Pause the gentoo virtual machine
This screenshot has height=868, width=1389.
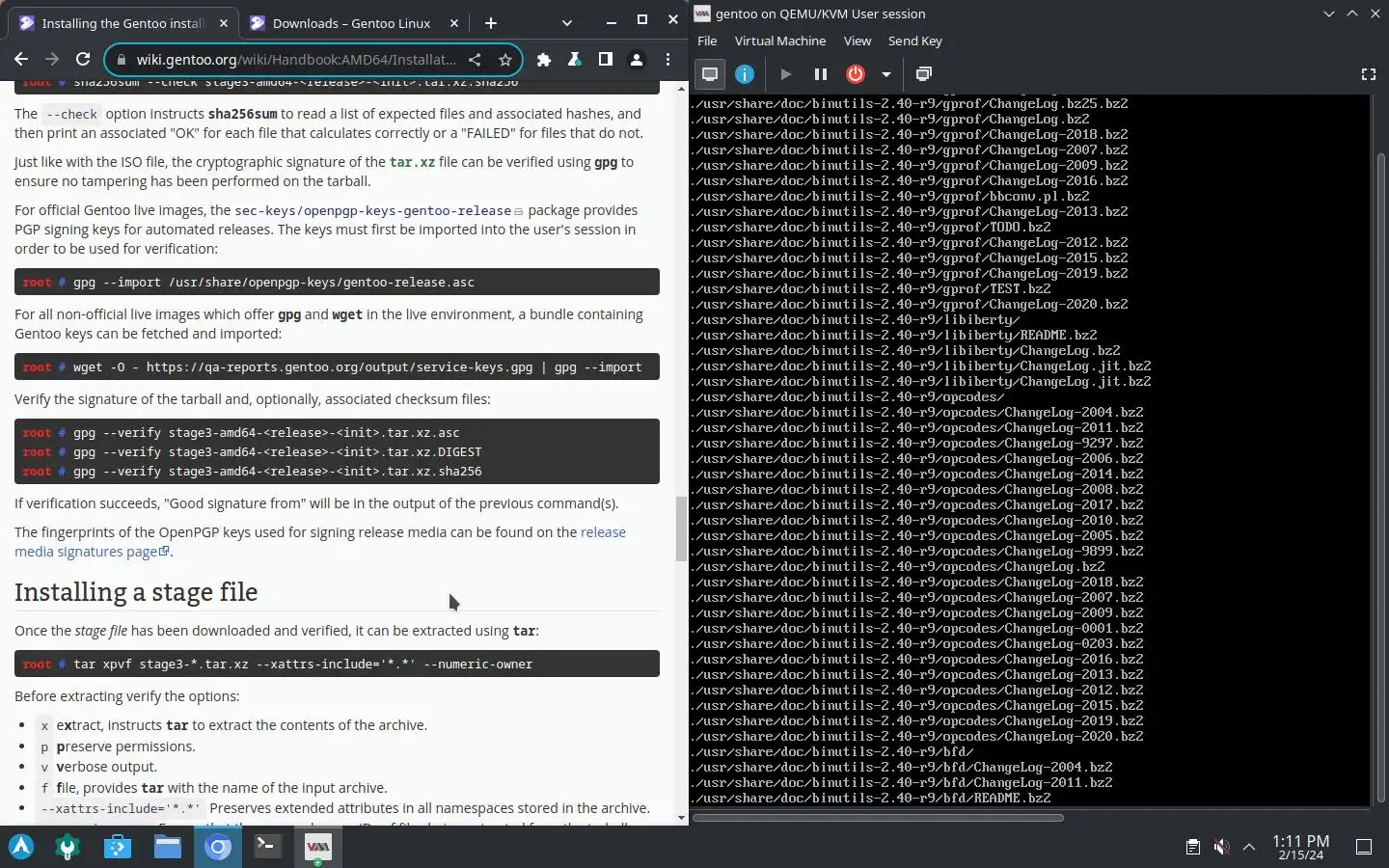point(821,74)
